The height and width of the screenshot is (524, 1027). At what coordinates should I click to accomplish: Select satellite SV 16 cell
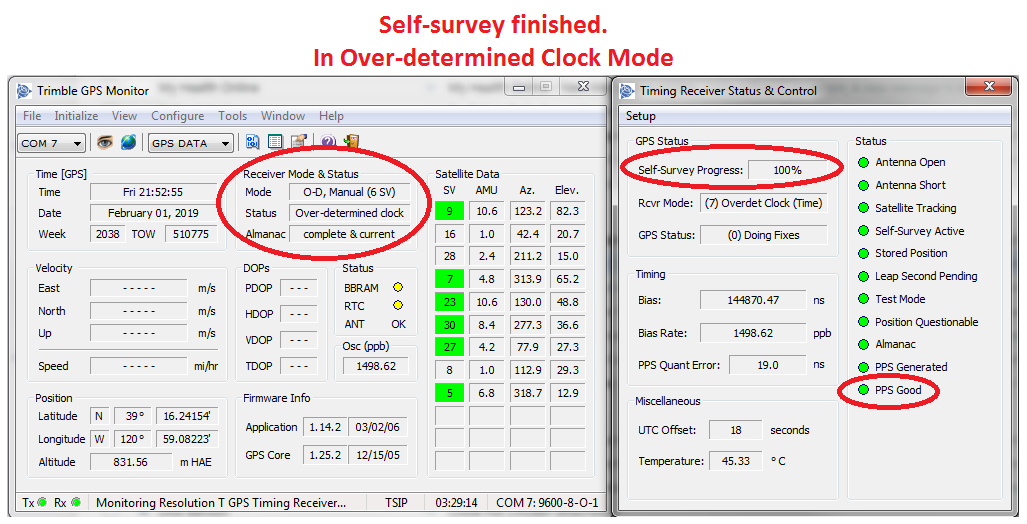[x=449, y=234]
